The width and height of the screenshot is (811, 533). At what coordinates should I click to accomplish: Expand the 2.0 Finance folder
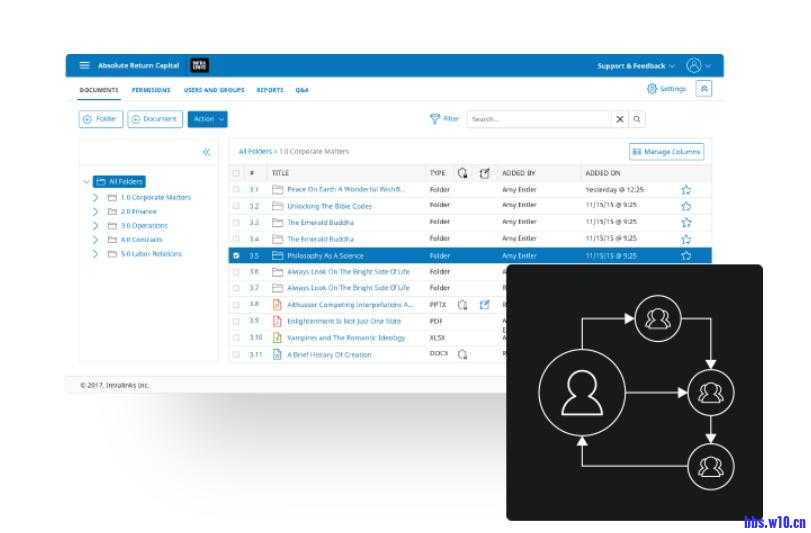(x=95, y=212)
